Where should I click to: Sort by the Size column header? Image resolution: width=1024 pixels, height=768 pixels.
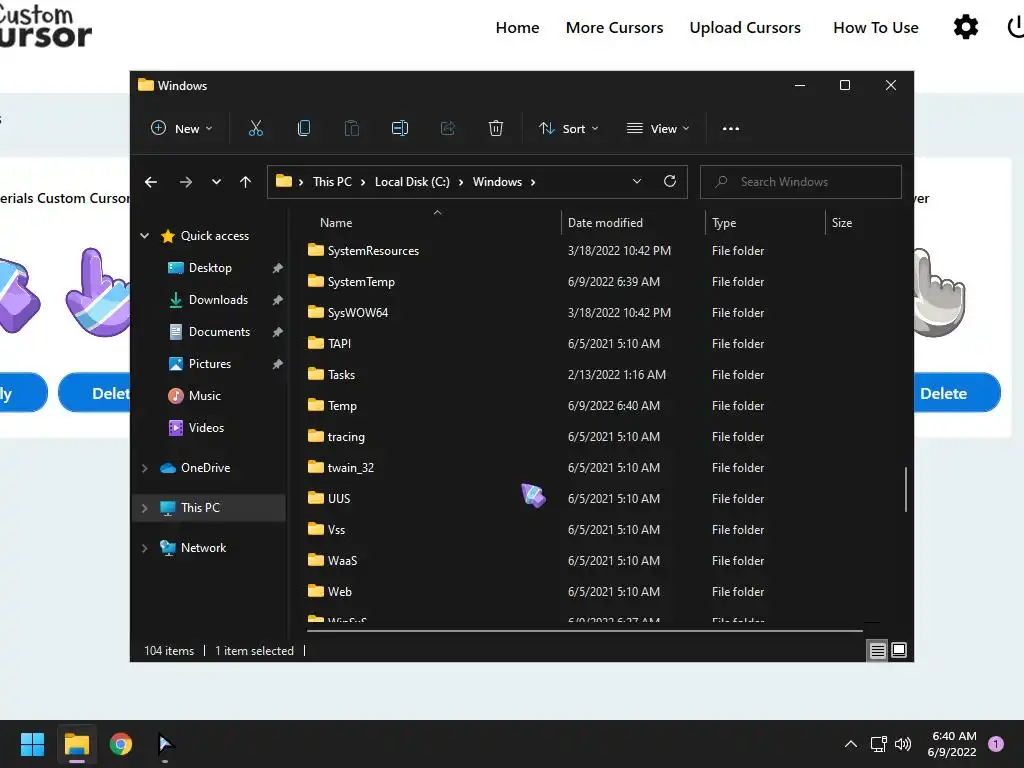pos(842,223)
